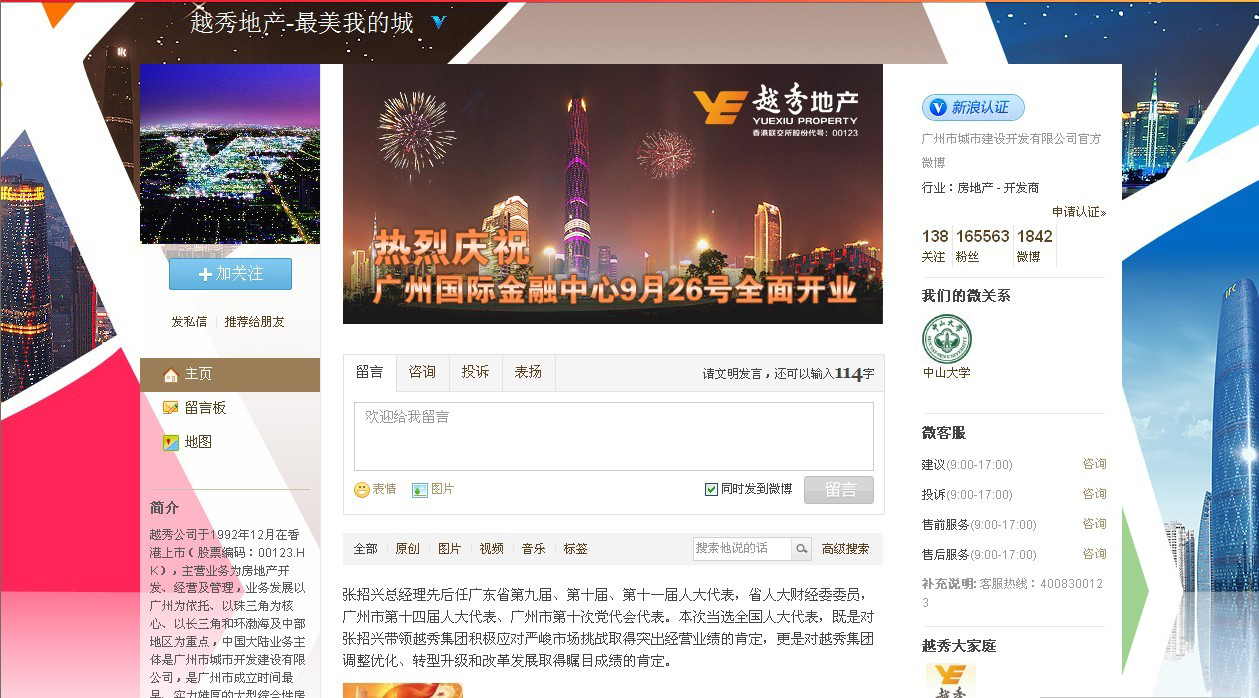The height and width of the screenshot is (698, 1259).
Task: Open the emoticon picker (表情) smiley icon
Action: coord(362,490)
